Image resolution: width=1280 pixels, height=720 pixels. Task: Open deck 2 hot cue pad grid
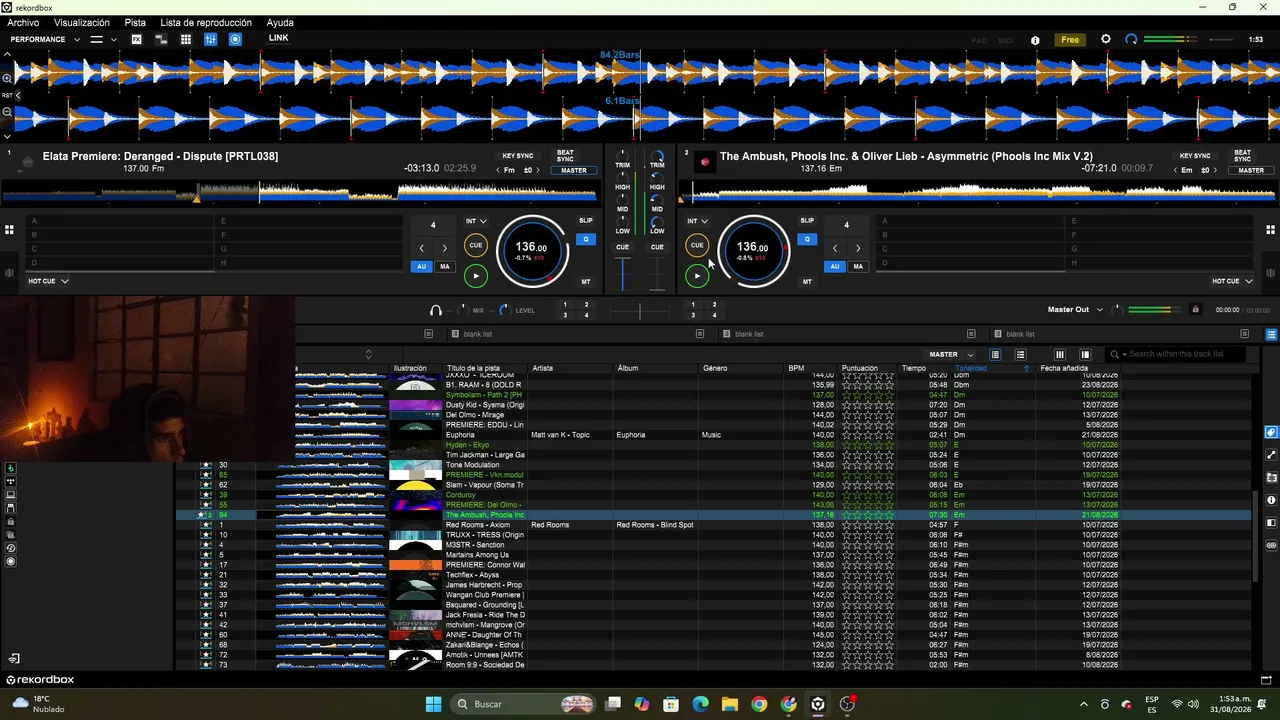[x=1270, y=230]
